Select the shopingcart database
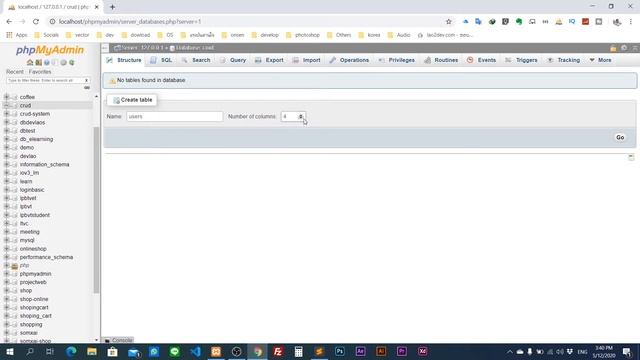The image size is (640, 360). 34,307
